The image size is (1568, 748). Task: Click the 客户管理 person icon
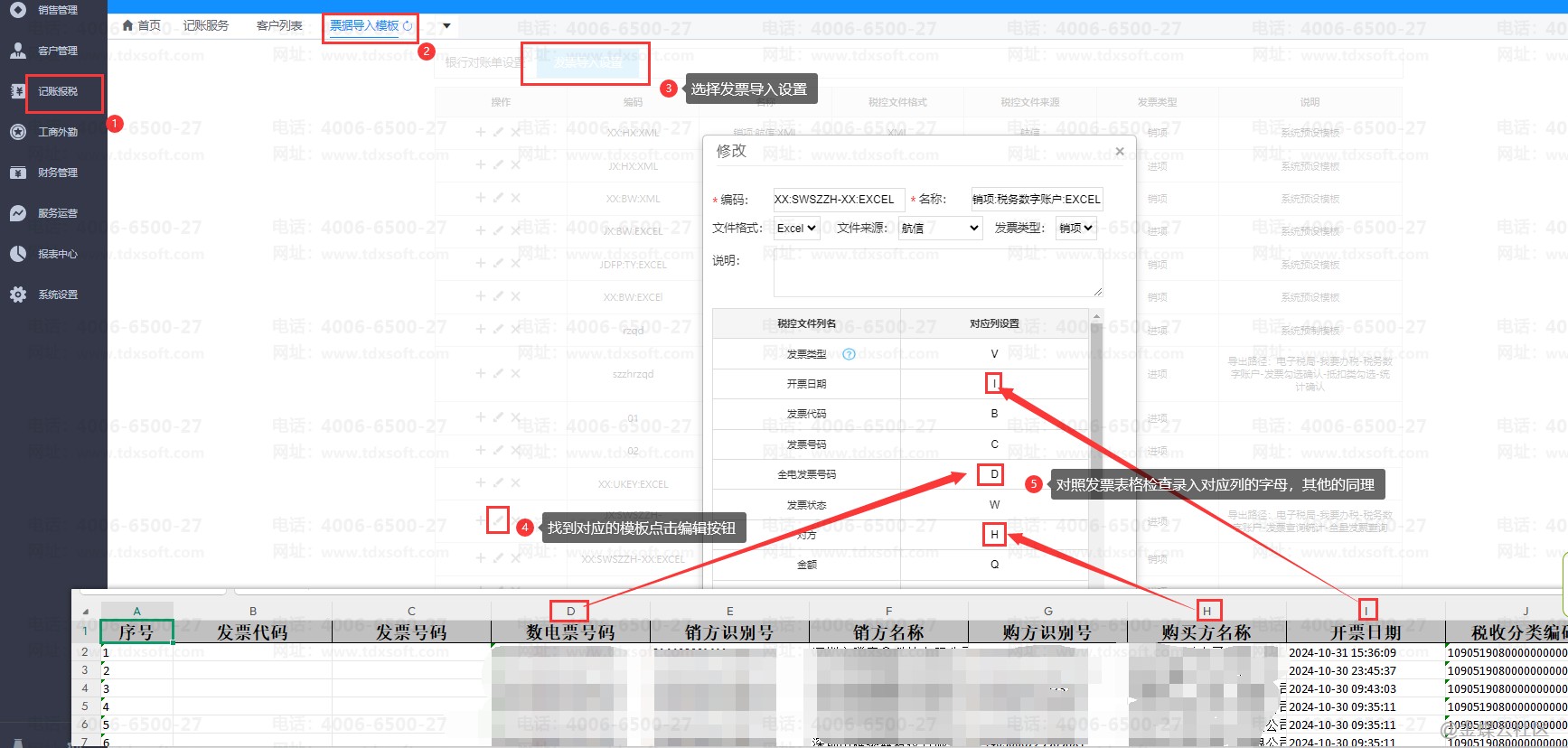pos(18,51)
